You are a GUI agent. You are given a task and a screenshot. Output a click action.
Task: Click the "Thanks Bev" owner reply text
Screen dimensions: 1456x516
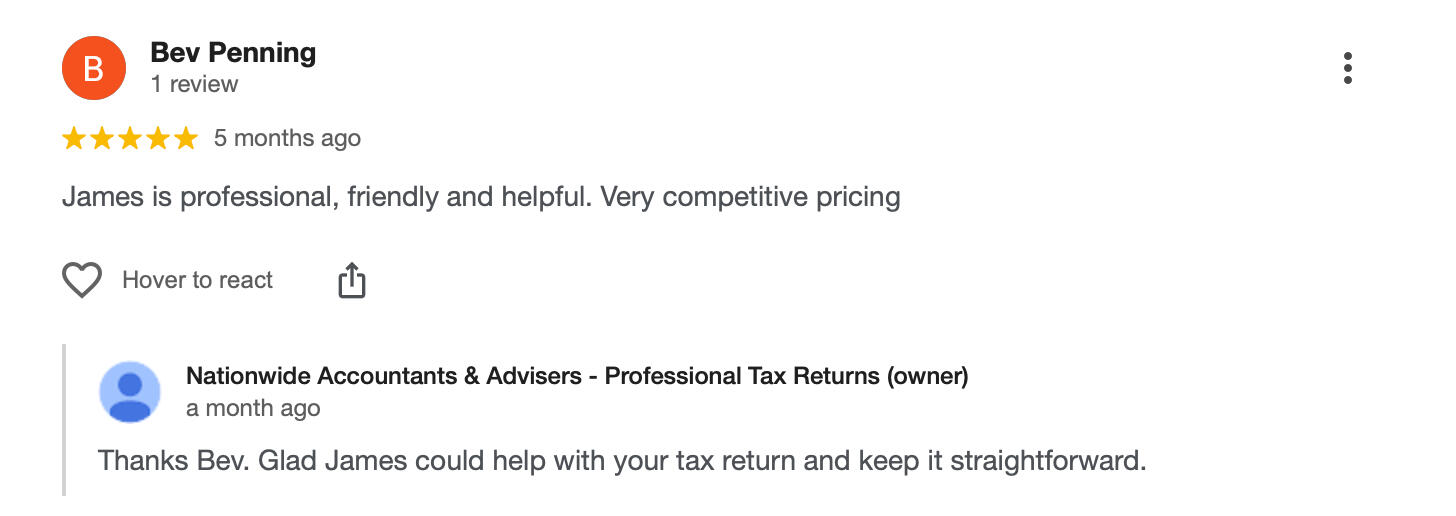[621, 461]
